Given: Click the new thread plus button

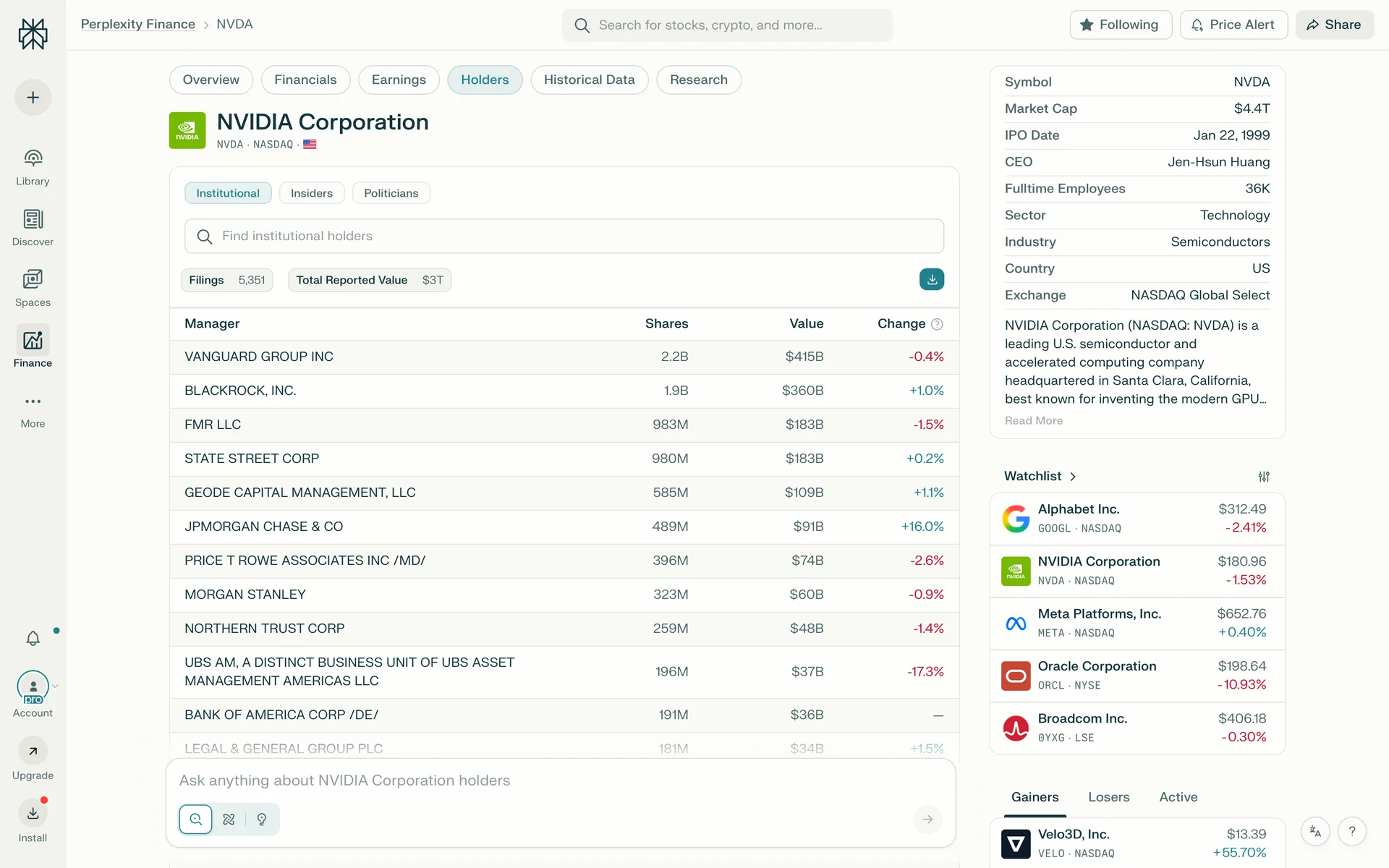Looking at the screenshot, I should (33, 98).
